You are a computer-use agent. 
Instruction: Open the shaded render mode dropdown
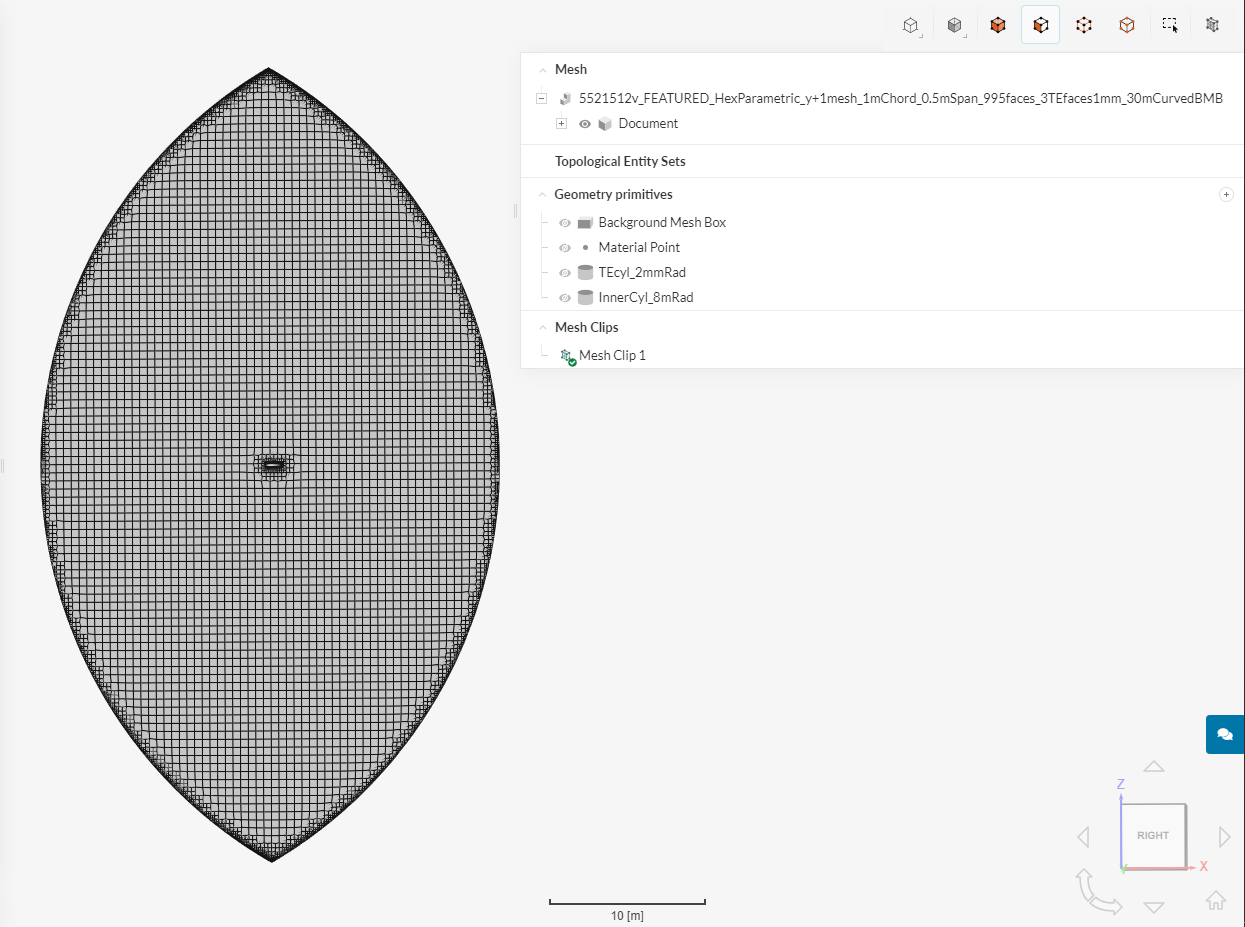pos(954,25)
